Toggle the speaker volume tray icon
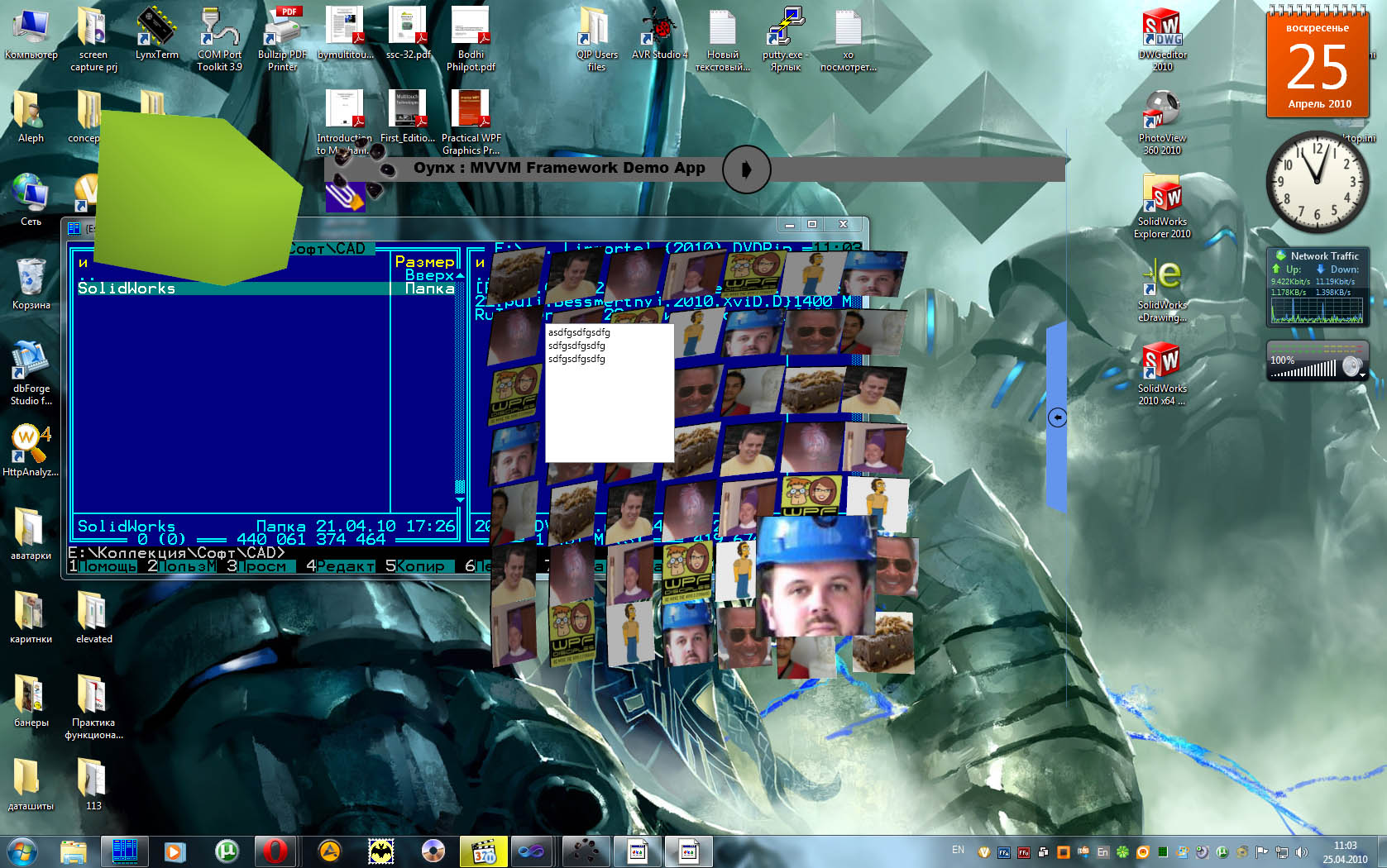The width and height of the screenshot is (1387, 868). [1301, 851]
